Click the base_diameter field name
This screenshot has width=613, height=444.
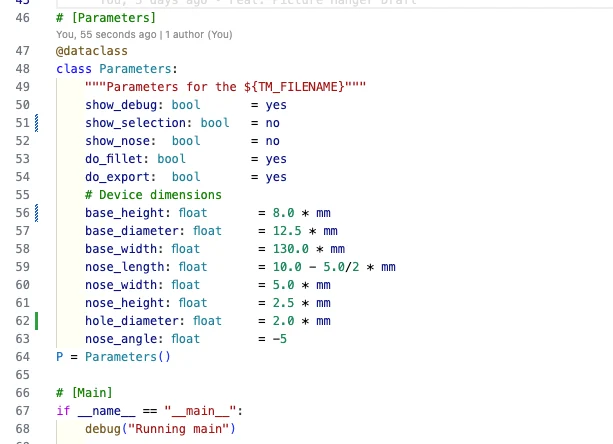132,231
